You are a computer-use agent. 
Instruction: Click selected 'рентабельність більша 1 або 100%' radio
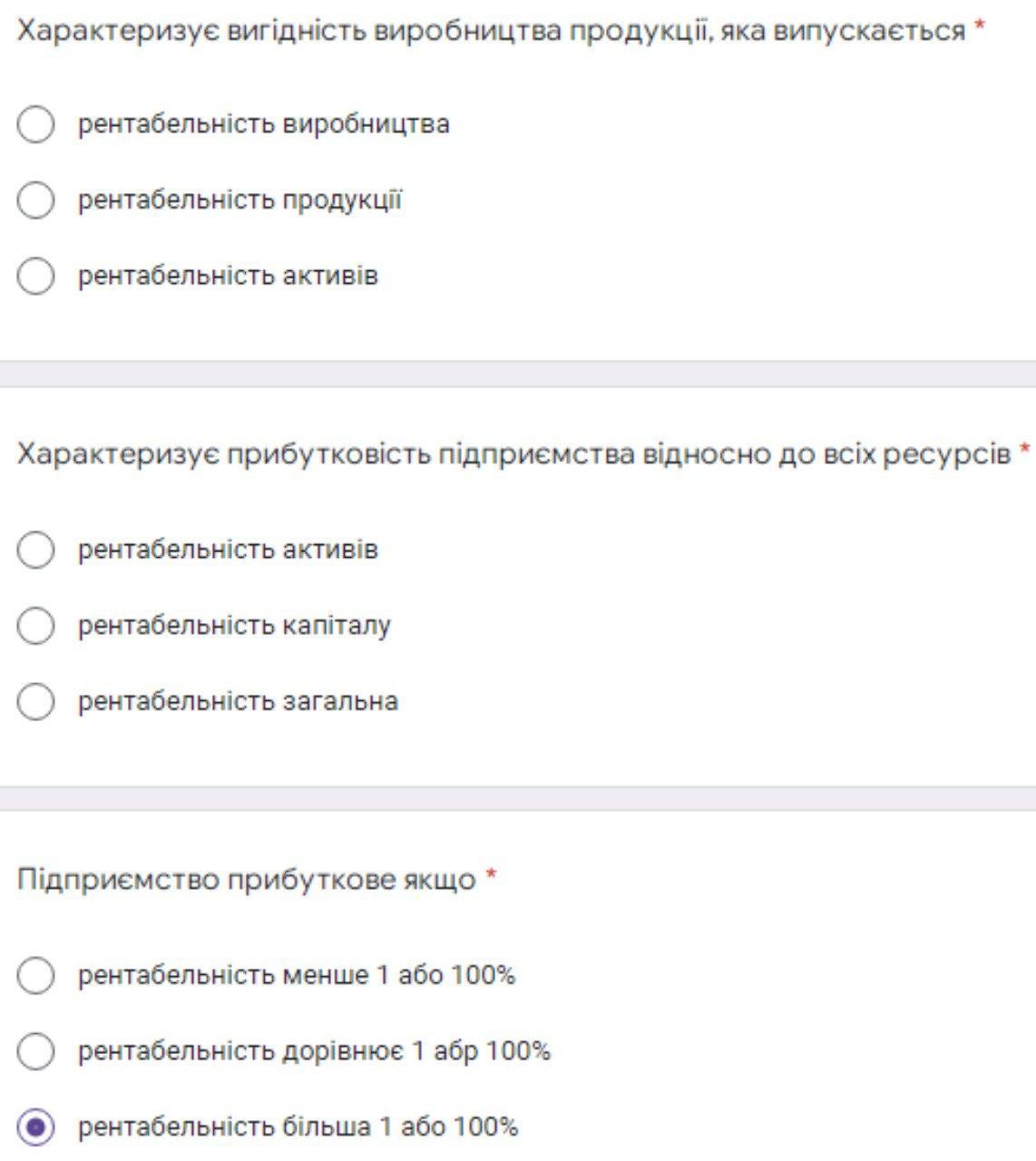[35, 1127]
